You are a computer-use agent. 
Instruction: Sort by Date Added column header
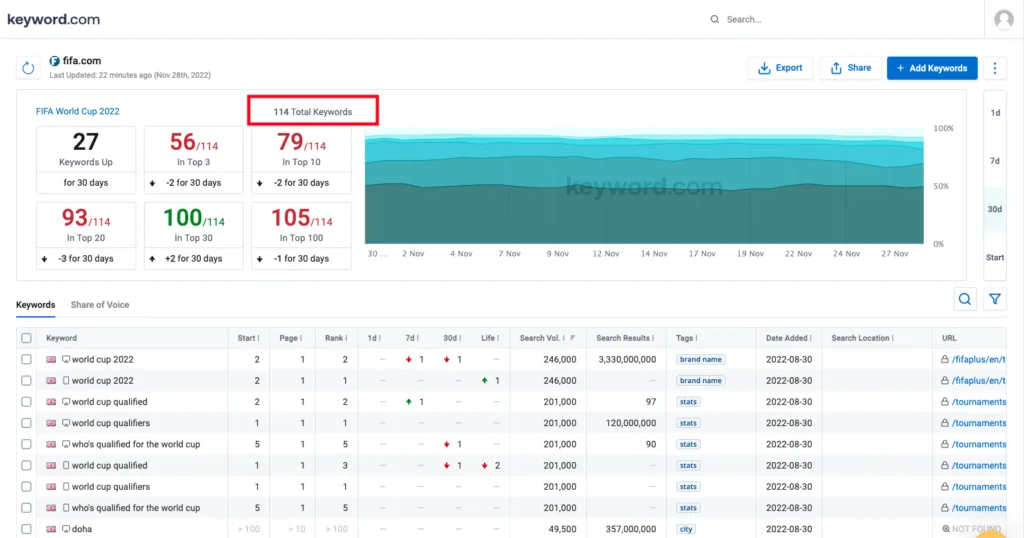click(x=788, y=338)
